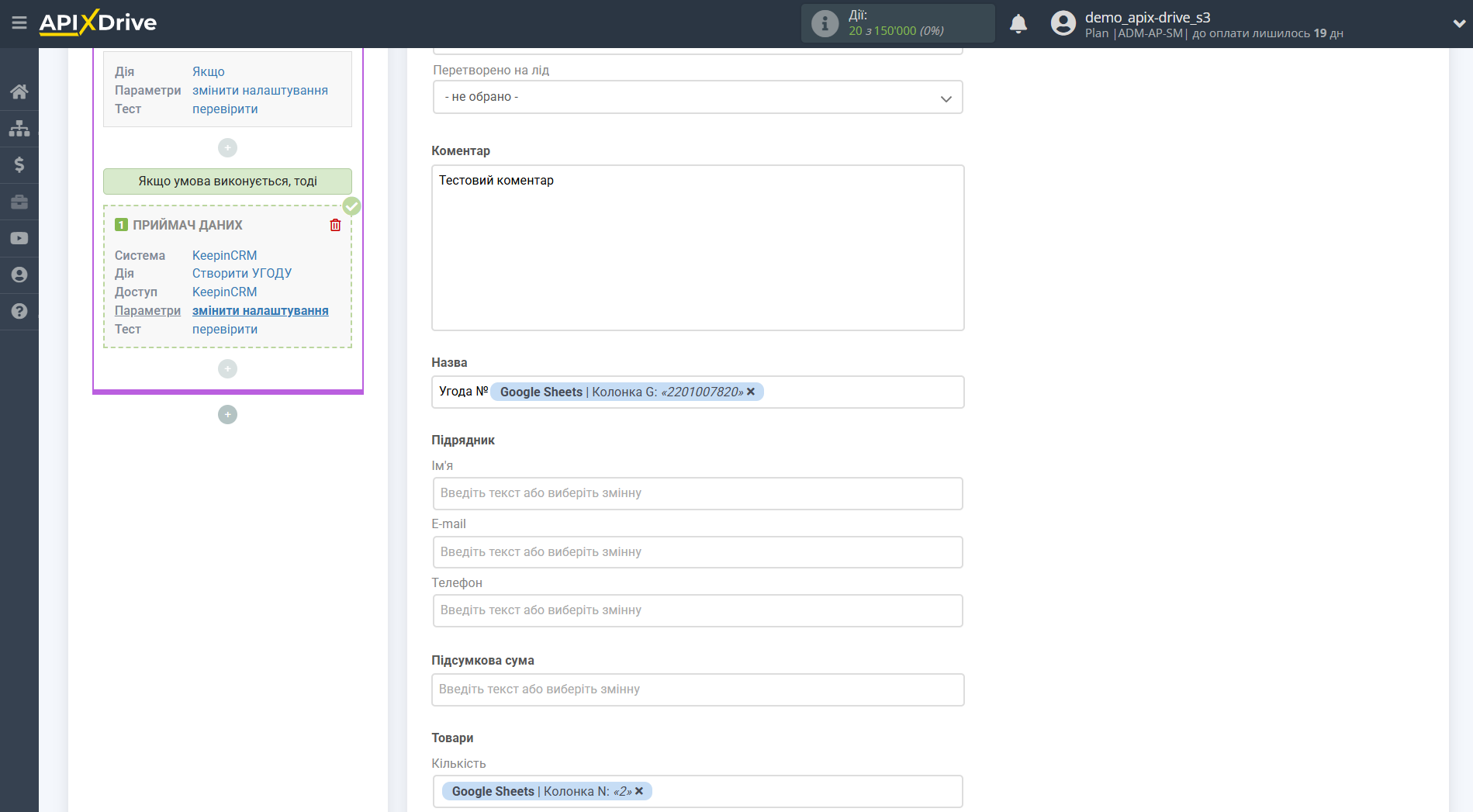Click KeepinCRM access link
Viewport: 1473px width, 812px height.
click(x=225, y=292)
